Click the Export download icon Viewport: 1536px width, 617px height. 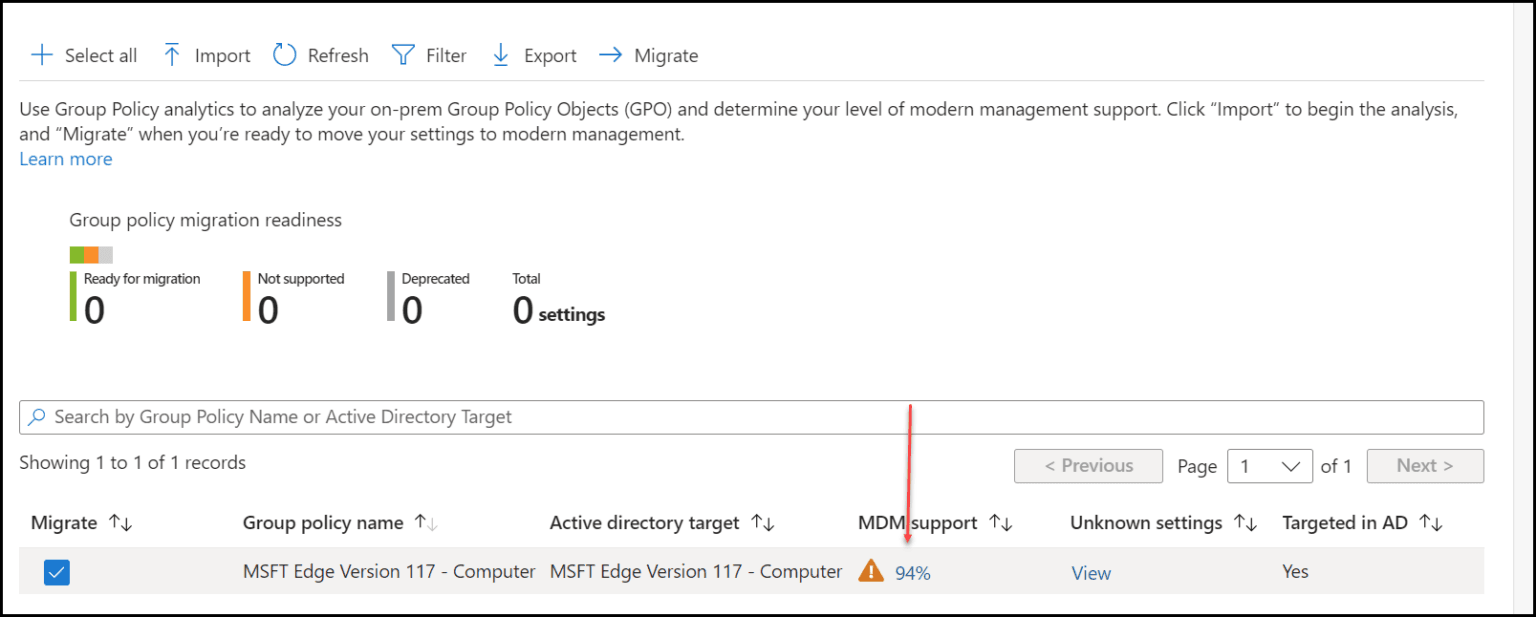(500, 55)
